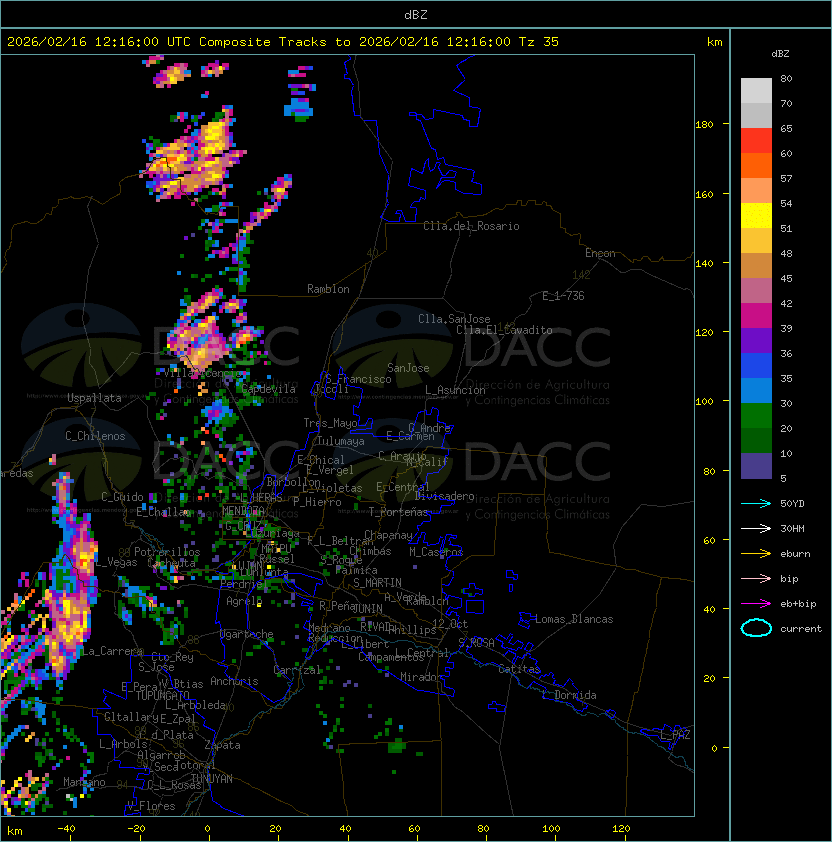Pick the bright yellow dotted legend swatch
Image resolution: width=832 pixels, height=842 pixels.
click(756, 216)
